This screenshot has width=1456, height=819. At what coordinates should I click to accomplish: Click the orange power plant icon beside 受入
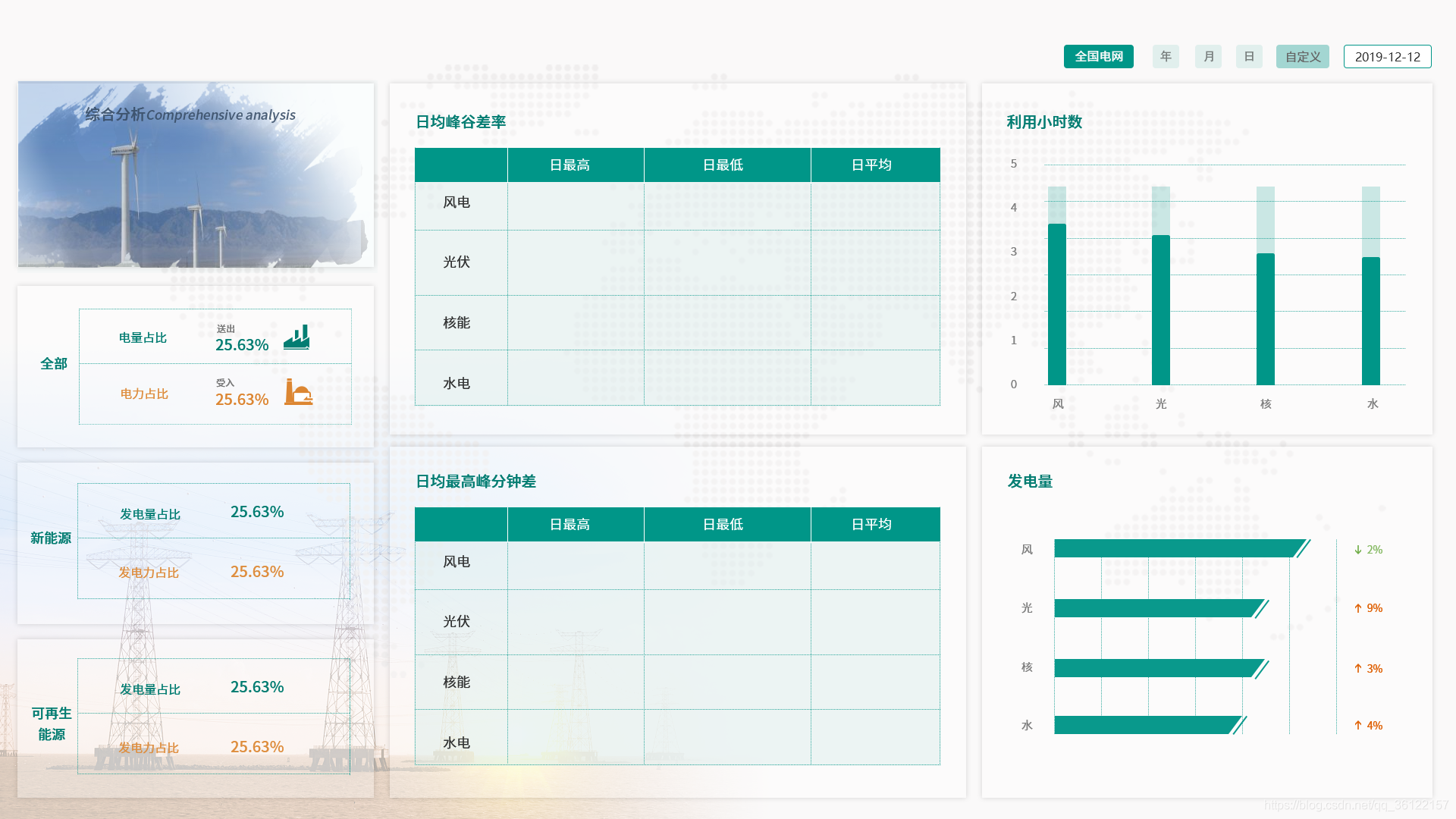[298, 391]
